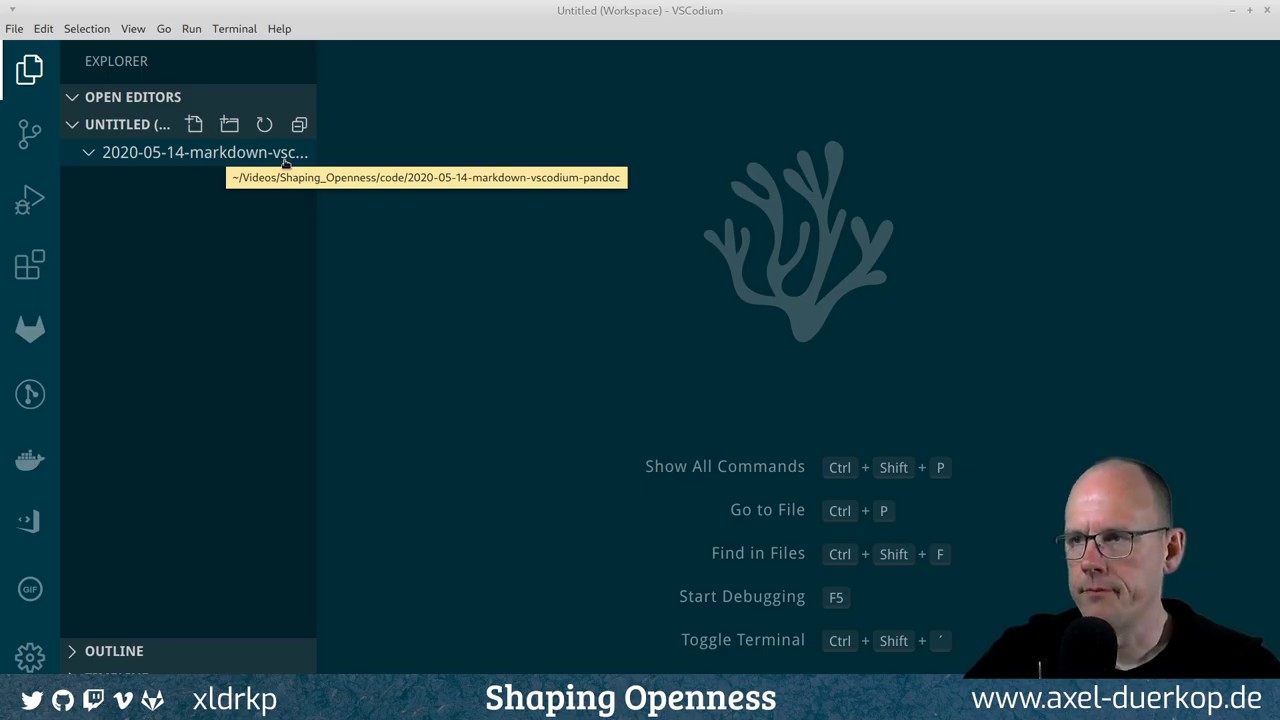The height and width of the screenshot is (720, 1280).
Task: Open the Run and Debug view
Action: (30, 200)
